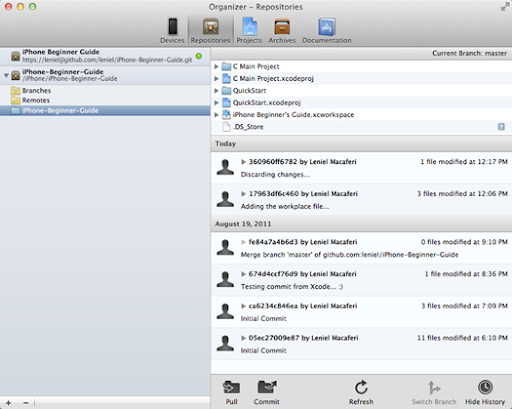The image size is (512, 409).
Task: Expand commit 17963df6c460 details
Action: pyautogui.click(x=243, y=194)
